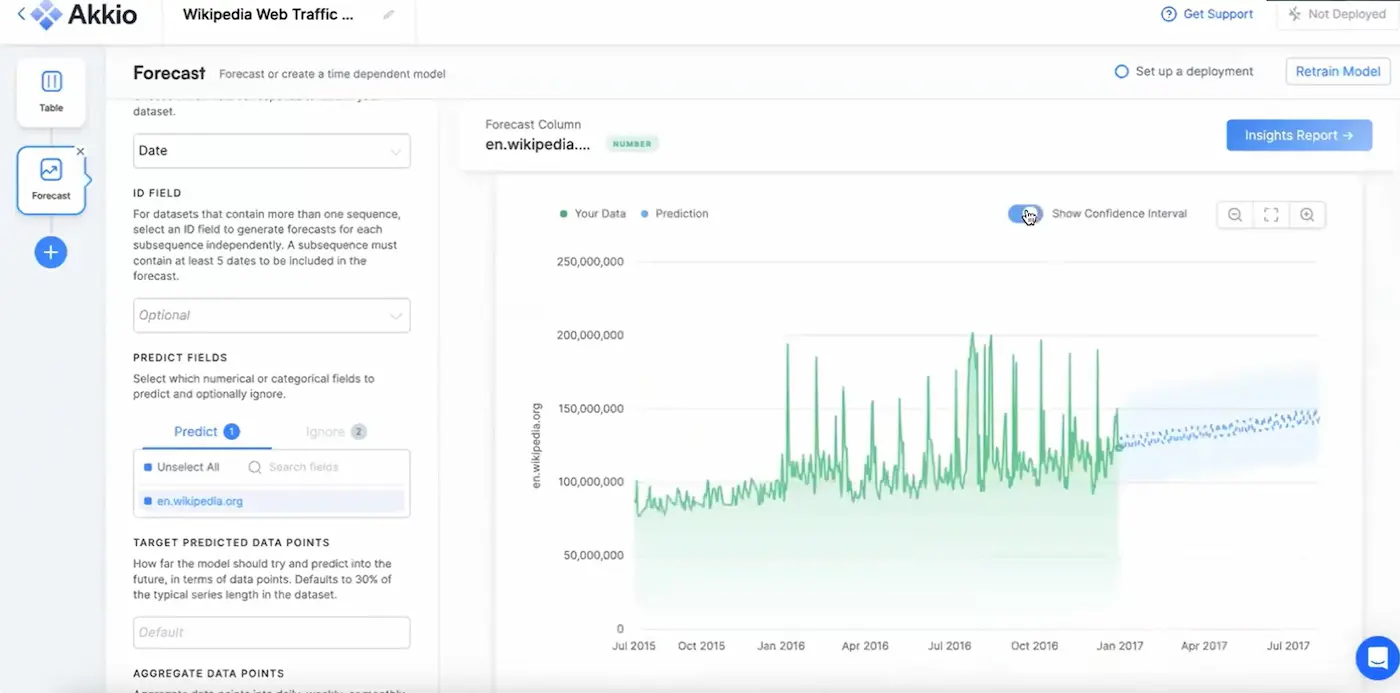1400x693 pixels.
Task: Click the fullscreen chart icon
Action: point(1271,214)
